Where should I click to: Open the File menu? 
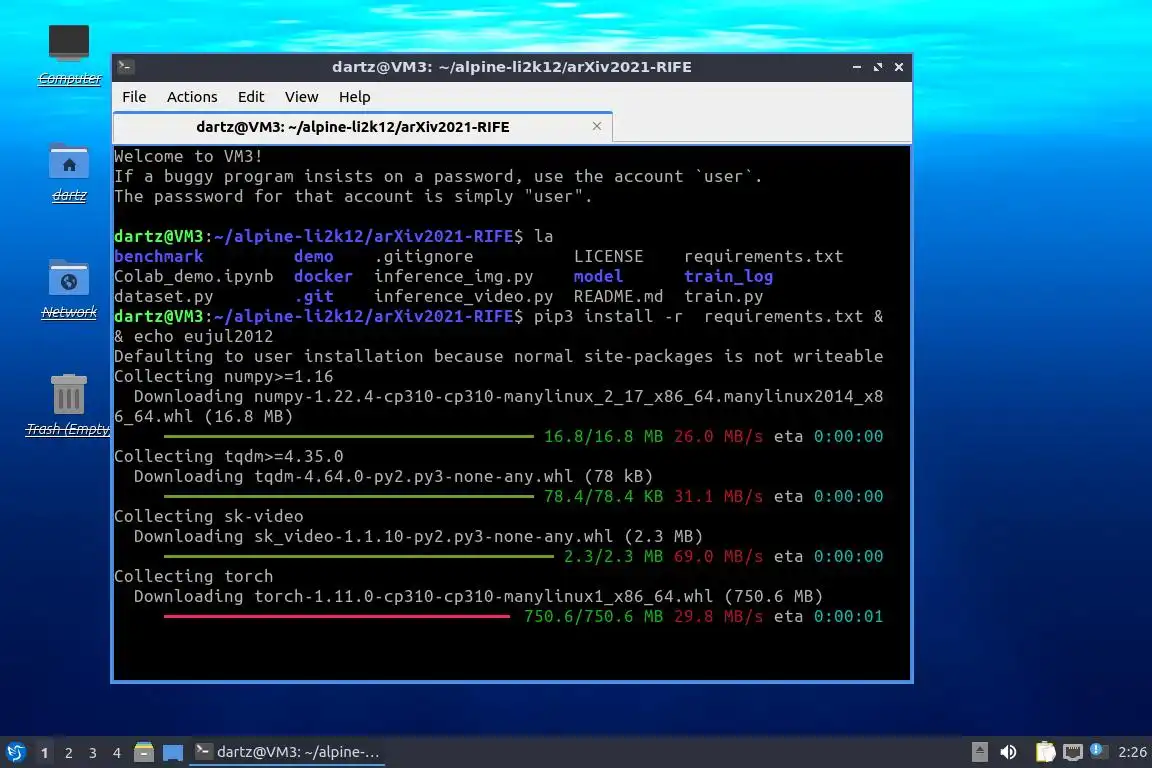(134, 97)
